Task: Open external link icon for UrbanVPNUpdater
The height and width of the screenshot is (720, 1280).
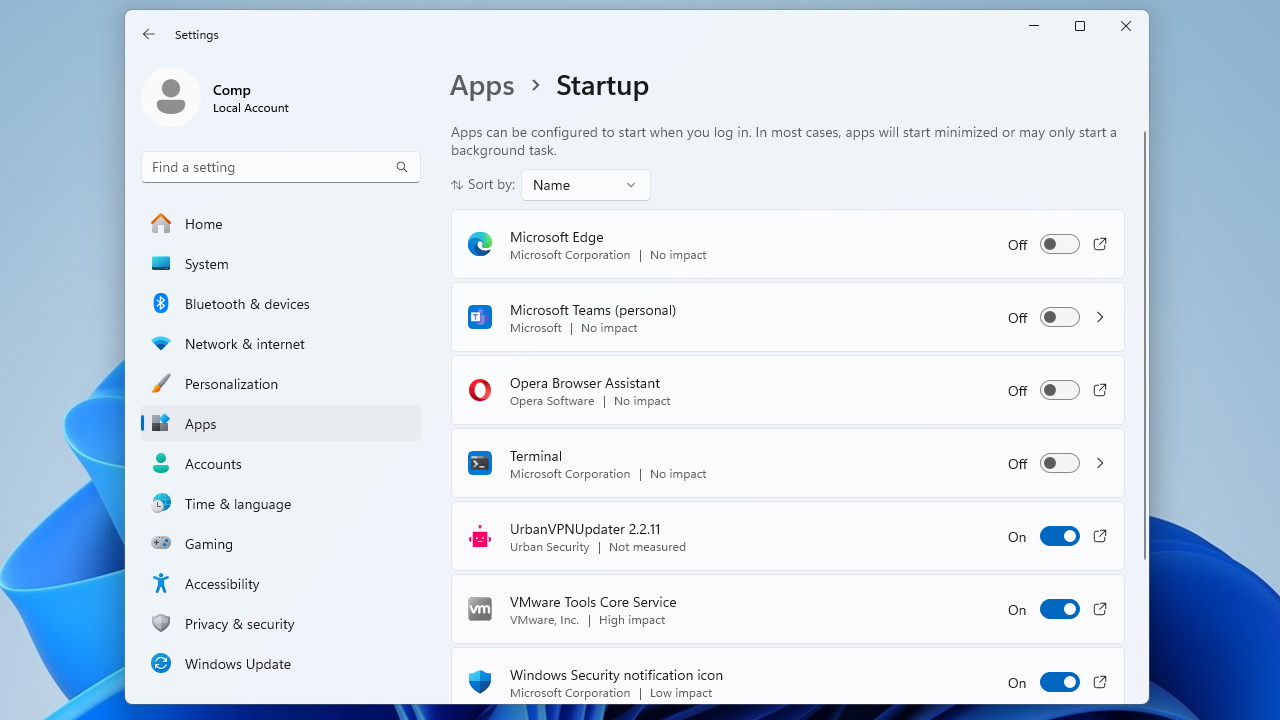Action: [x=1100, y=536]
